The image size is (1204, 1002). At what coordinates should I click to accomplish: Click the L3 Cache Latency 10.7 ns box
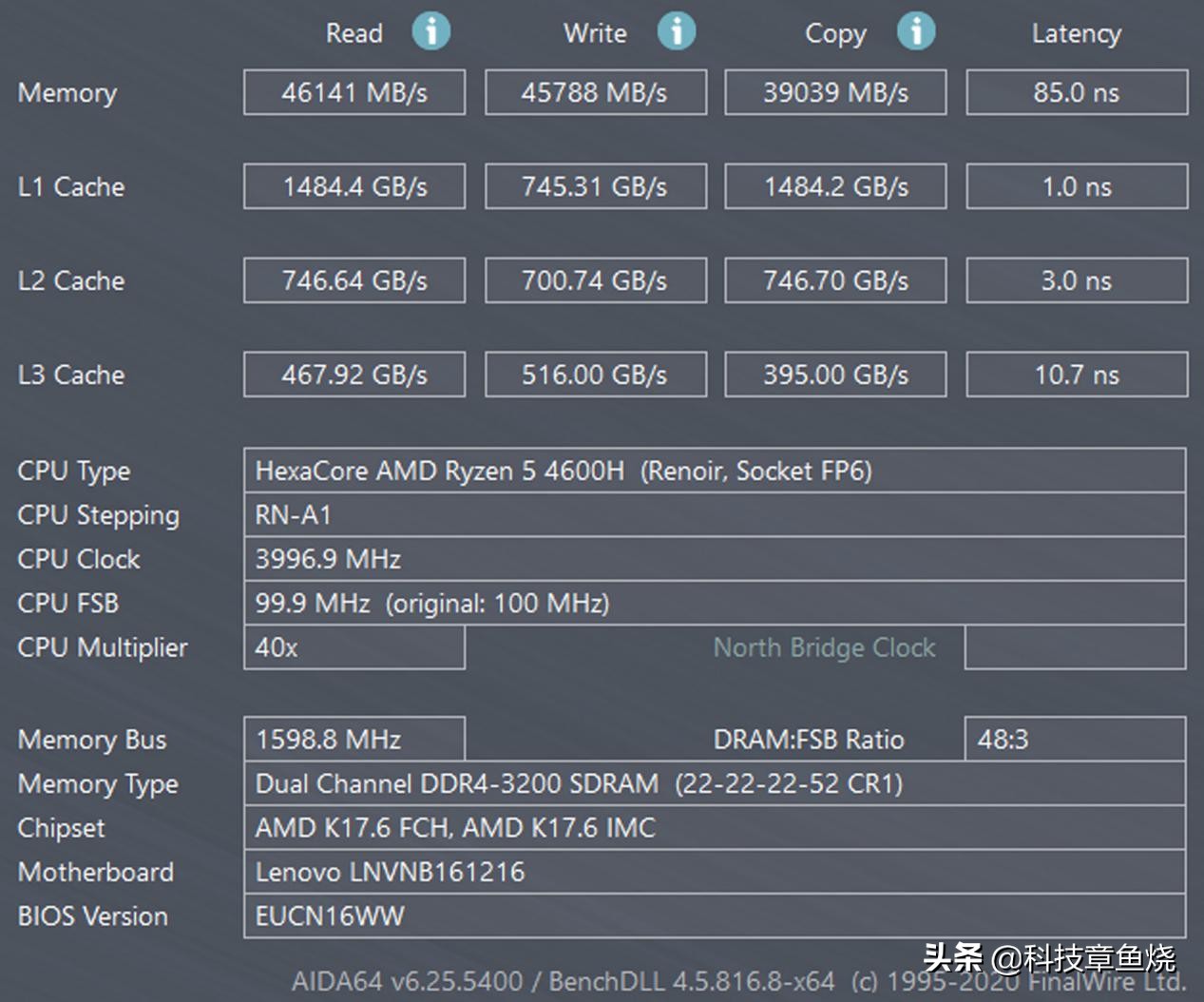1077,375
